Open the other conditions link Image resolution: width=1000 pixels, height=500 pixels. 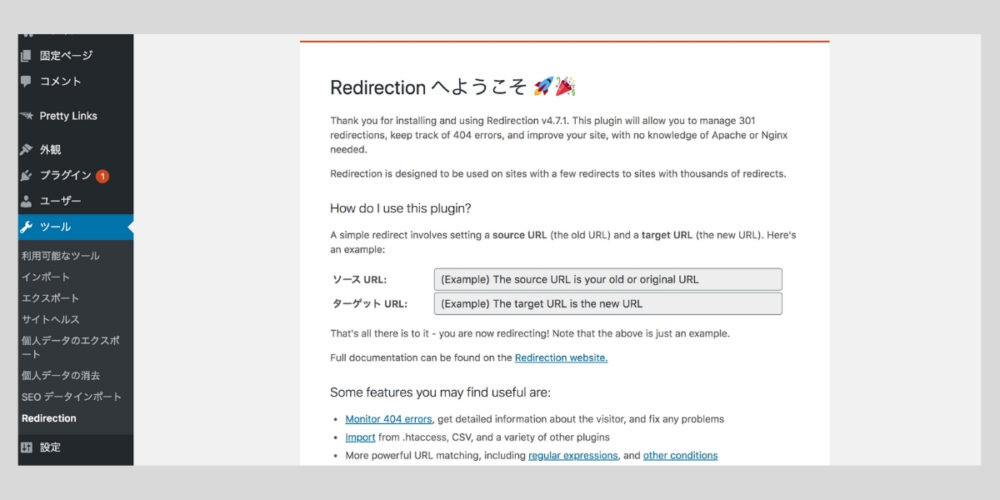[x=680, y=456]
